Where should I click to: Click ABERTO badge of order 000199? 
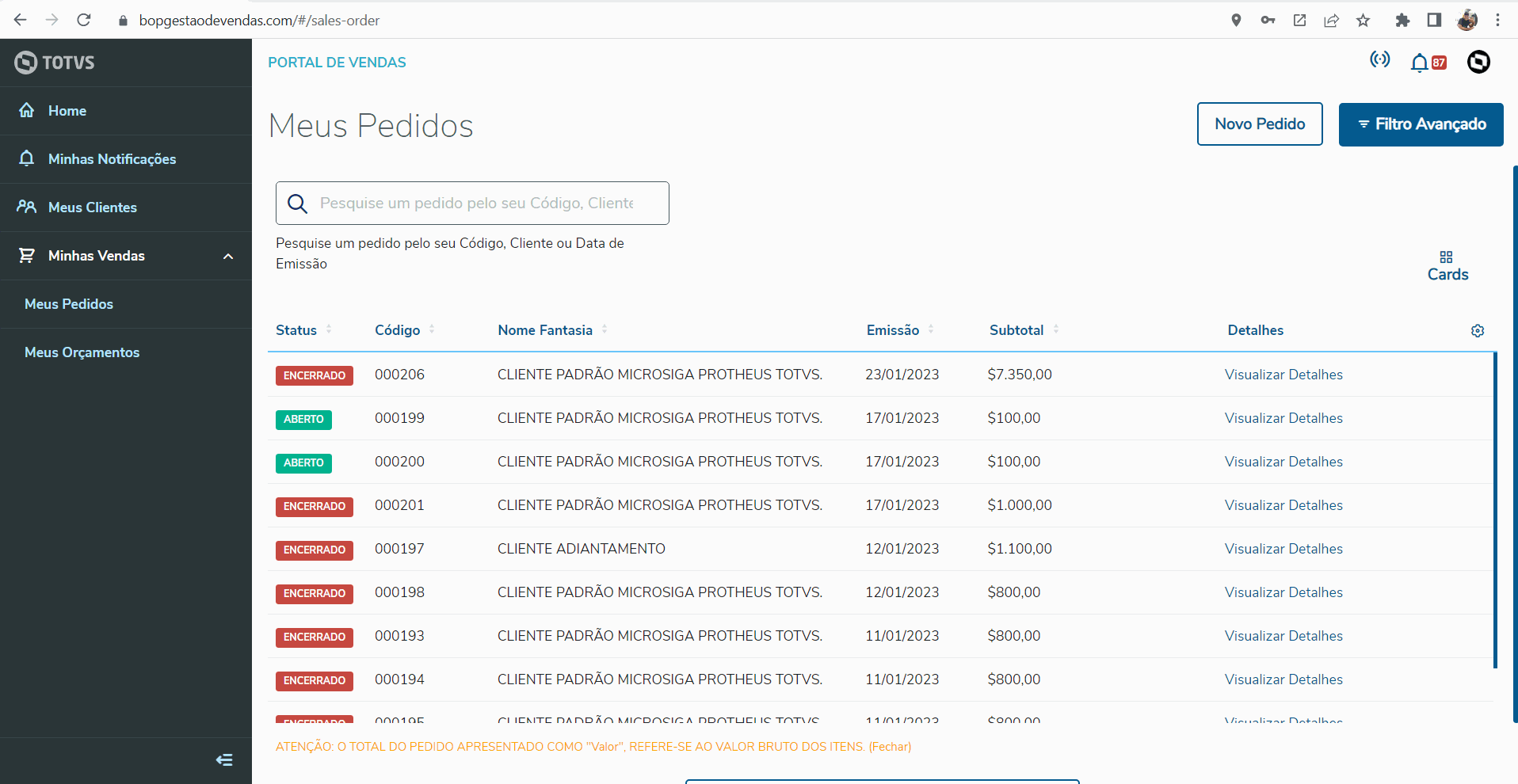(303, 419)
